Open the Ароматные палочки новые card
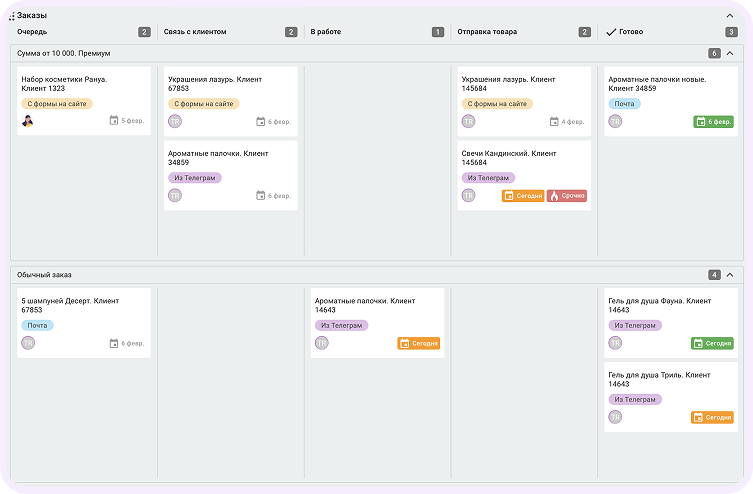 [x=660, y=83]
